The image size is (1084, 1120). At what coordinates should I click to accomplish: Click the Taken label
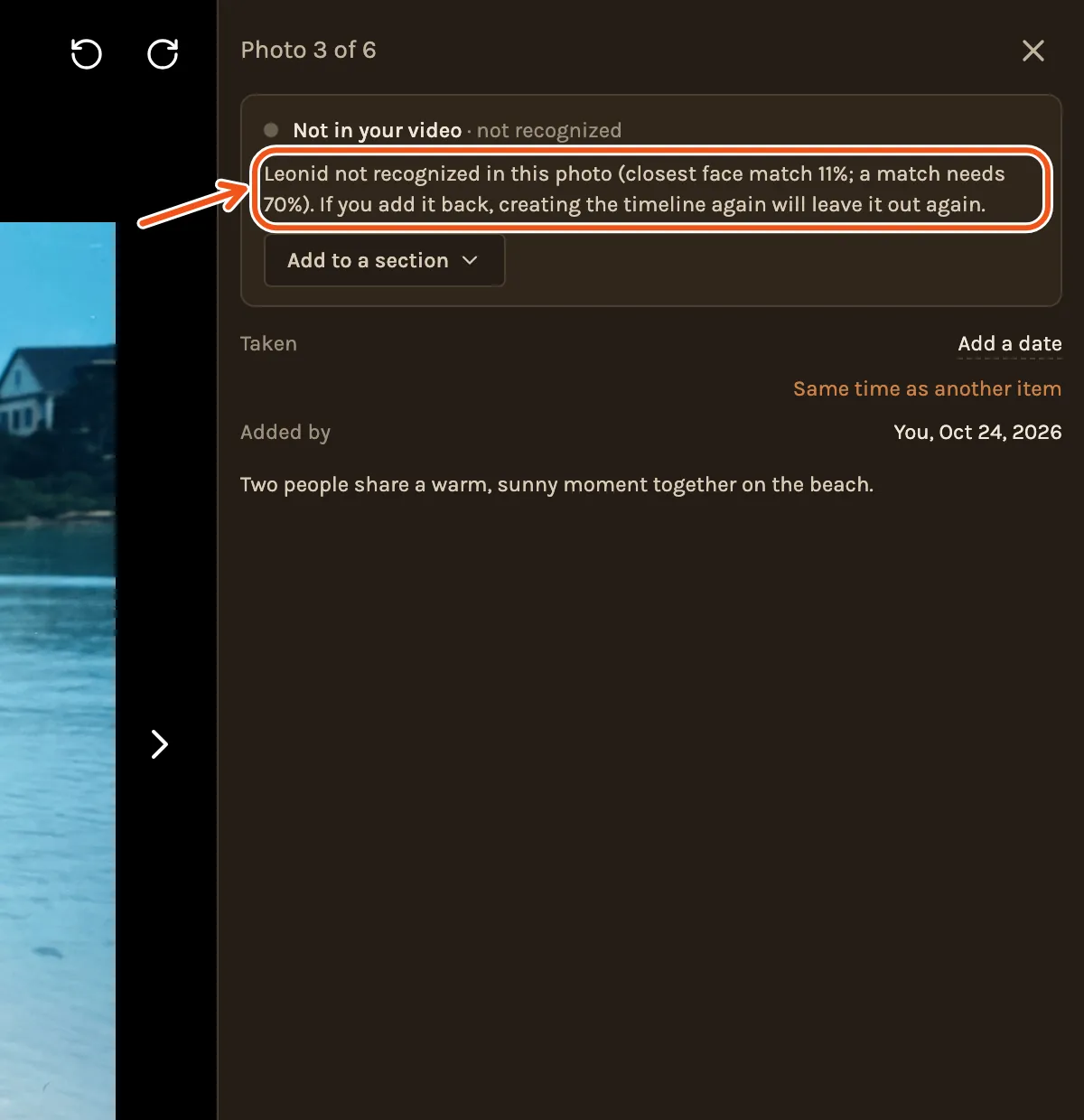(268, 344)
